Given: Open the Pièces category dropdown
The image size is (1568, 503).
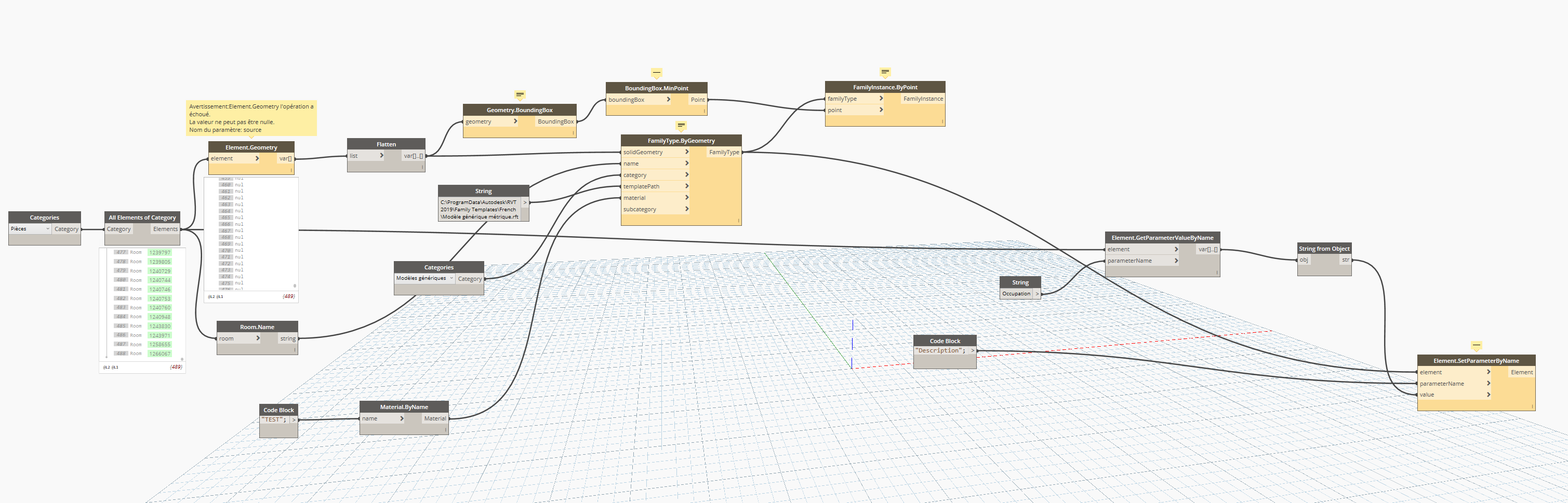Looking at the screenshot, I should (x=47, y=229).
